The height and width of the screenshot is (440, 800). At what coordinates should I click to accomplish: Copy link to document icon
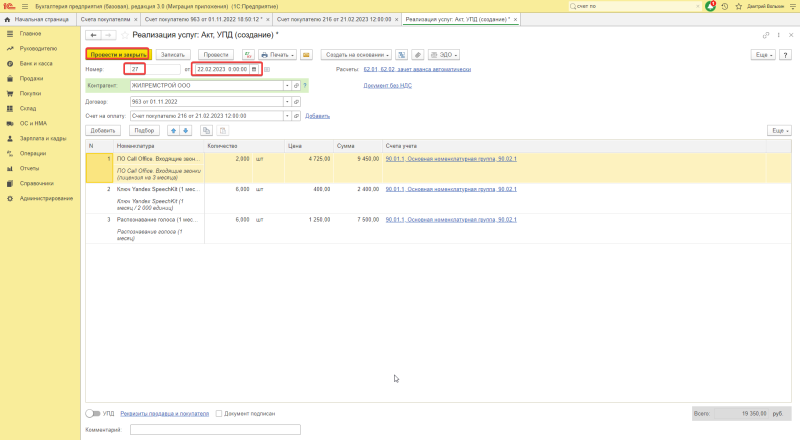(765, 35)
